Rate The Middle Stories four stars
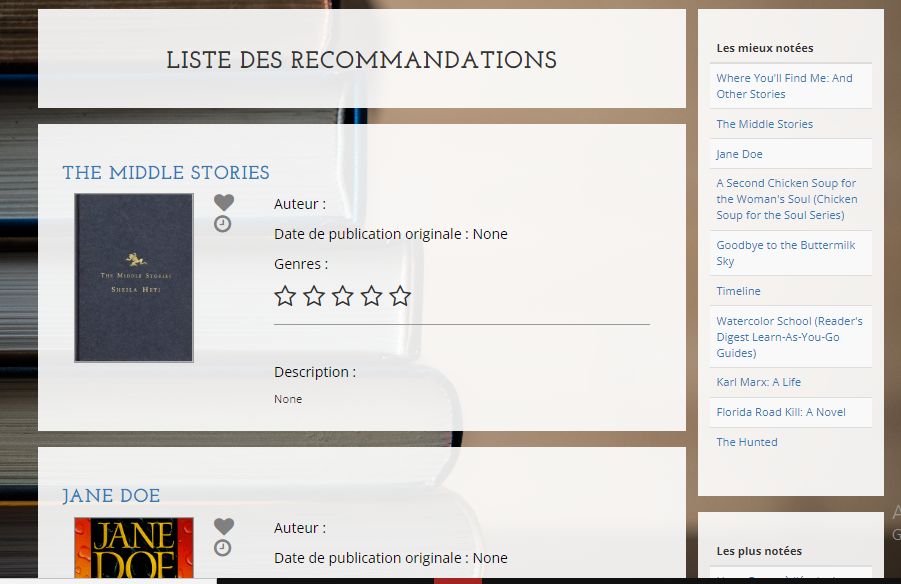The image size is (901, 584). click(371, 296)
